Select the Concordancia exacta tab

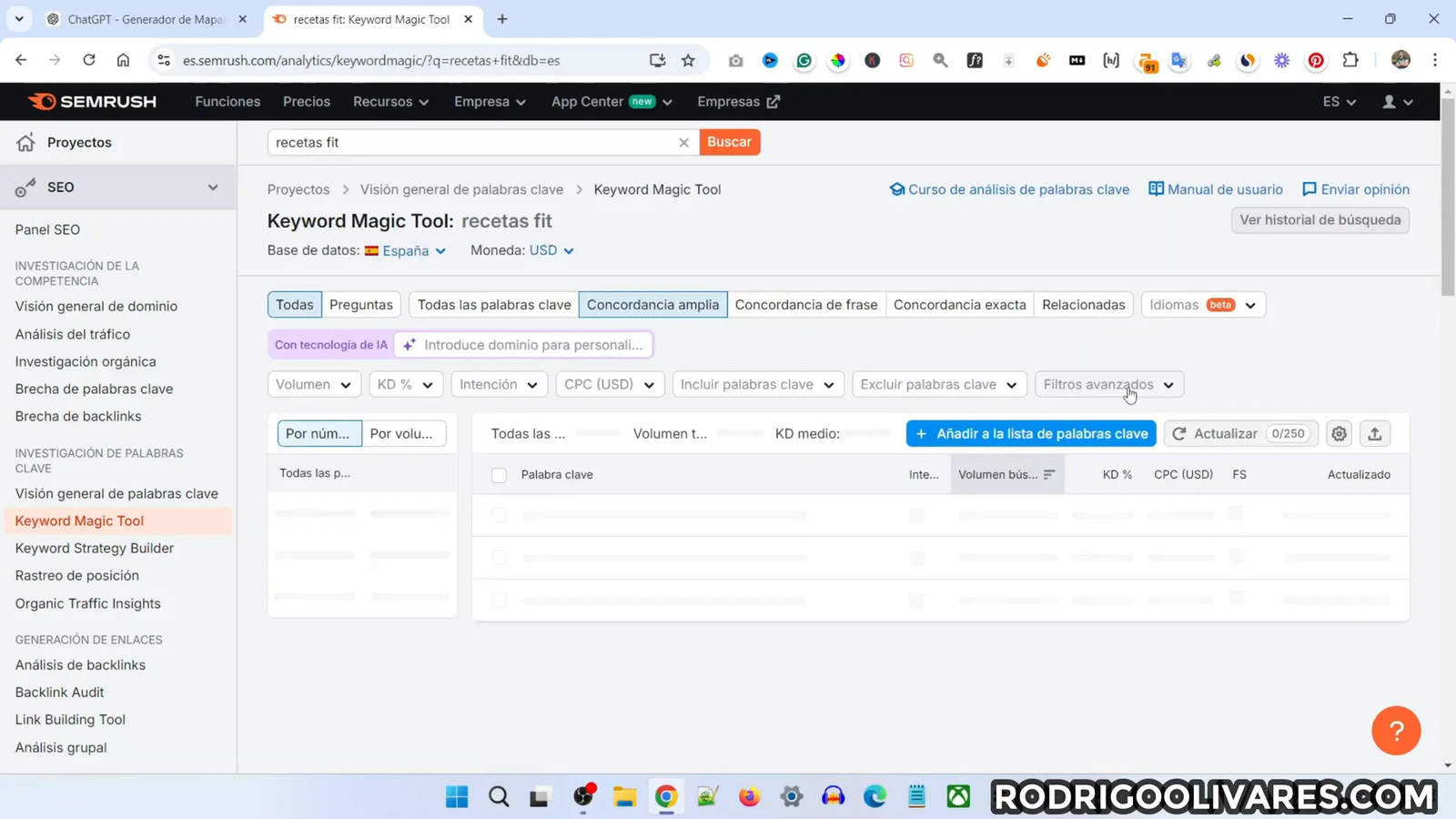point(959,305)
